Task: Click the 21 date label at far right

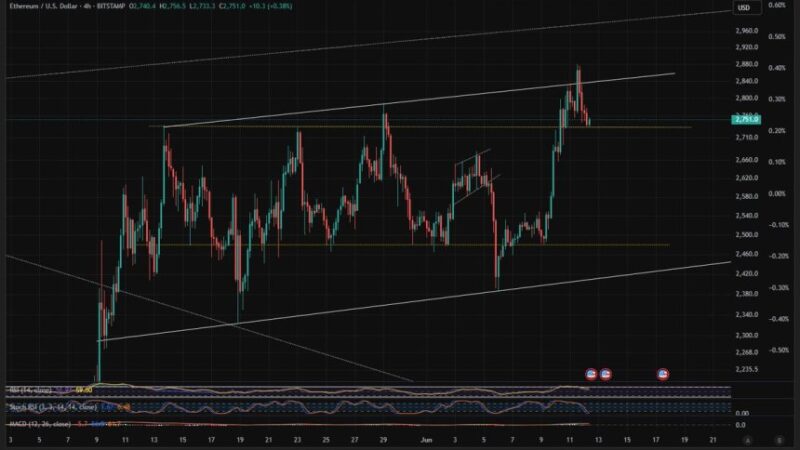Action: coord(713,440)
